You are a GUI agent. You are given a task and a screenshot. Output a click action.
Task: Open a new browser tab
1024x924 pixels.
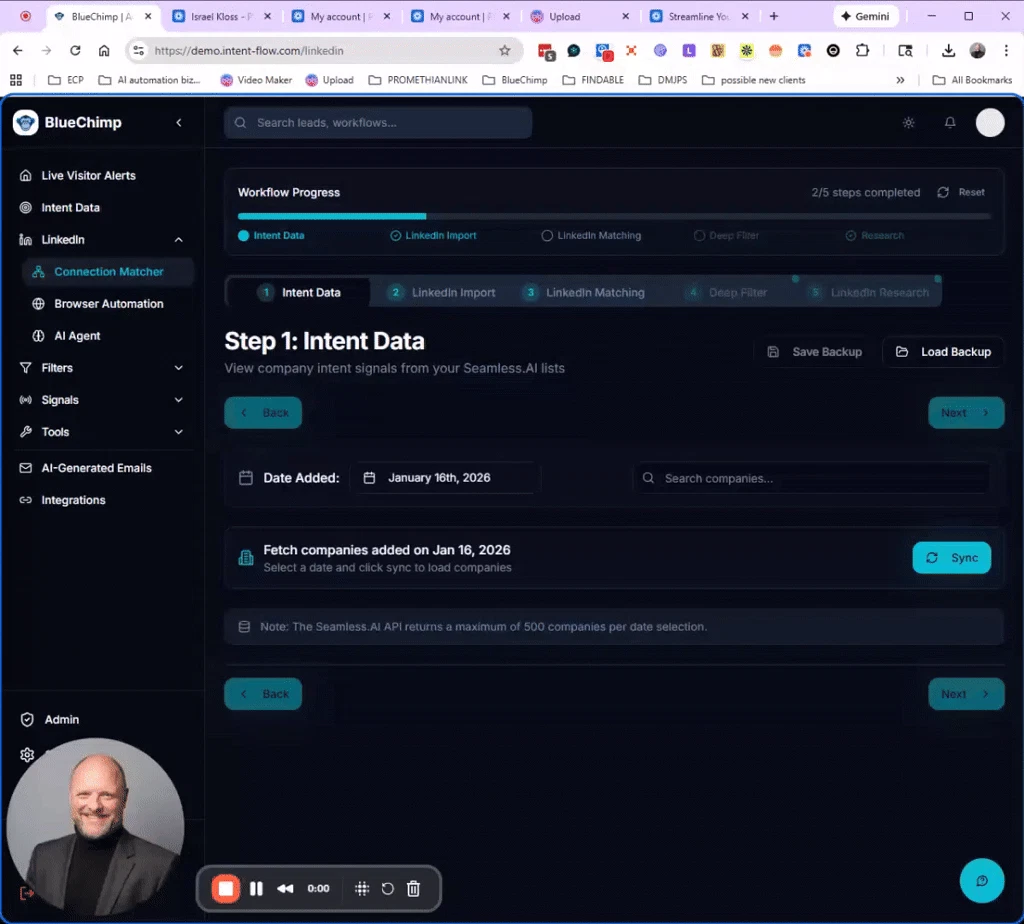(774, 16)
